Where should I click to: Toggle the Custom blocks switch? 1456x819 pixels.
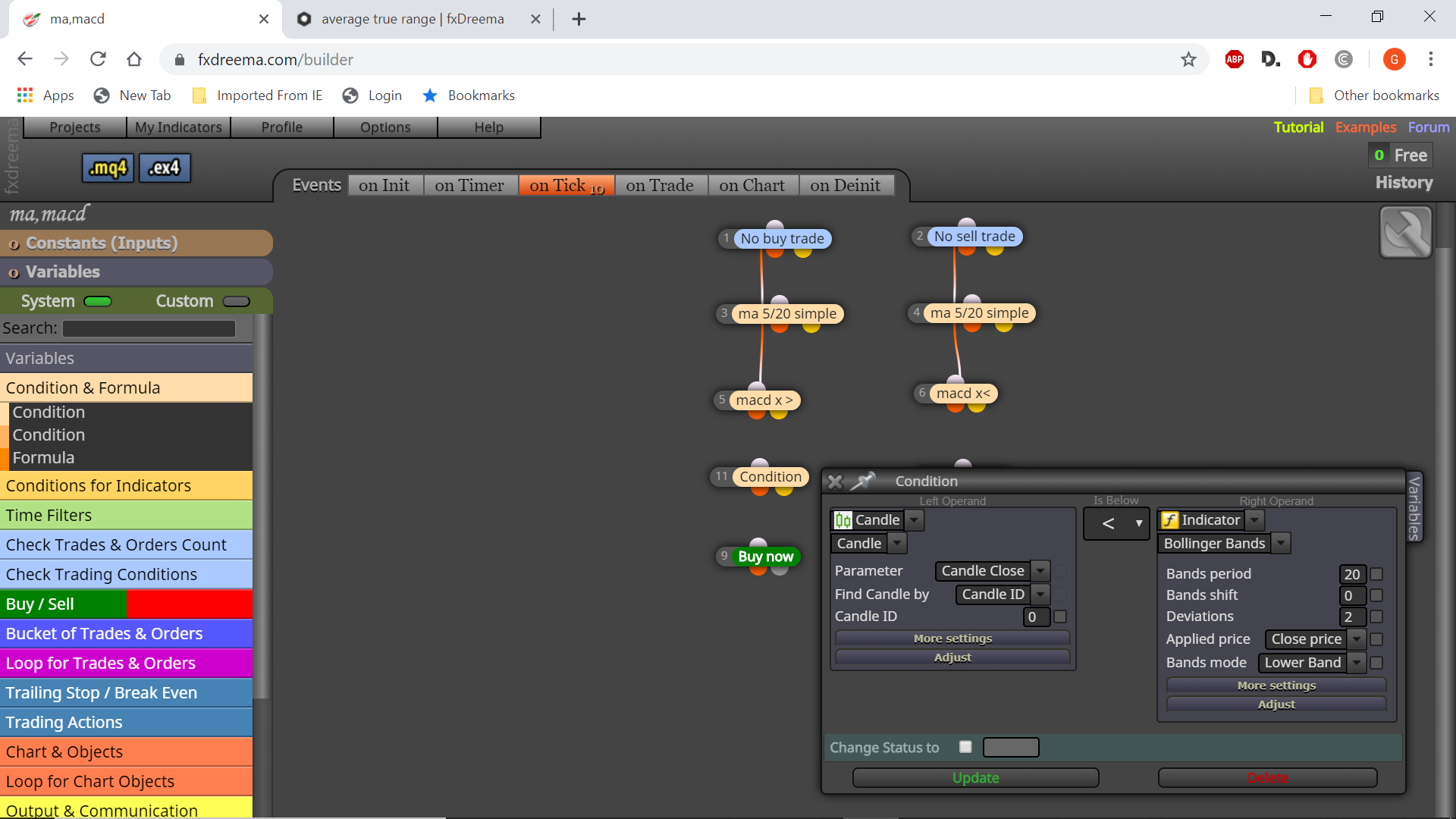(236, 302)
